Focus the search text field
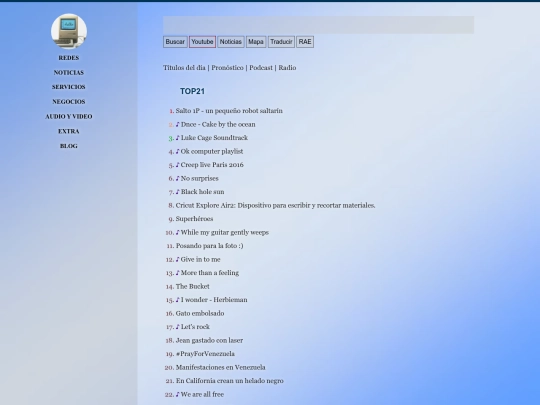The image size is (540, 405). pyautogui.click(x=319, y=25)
